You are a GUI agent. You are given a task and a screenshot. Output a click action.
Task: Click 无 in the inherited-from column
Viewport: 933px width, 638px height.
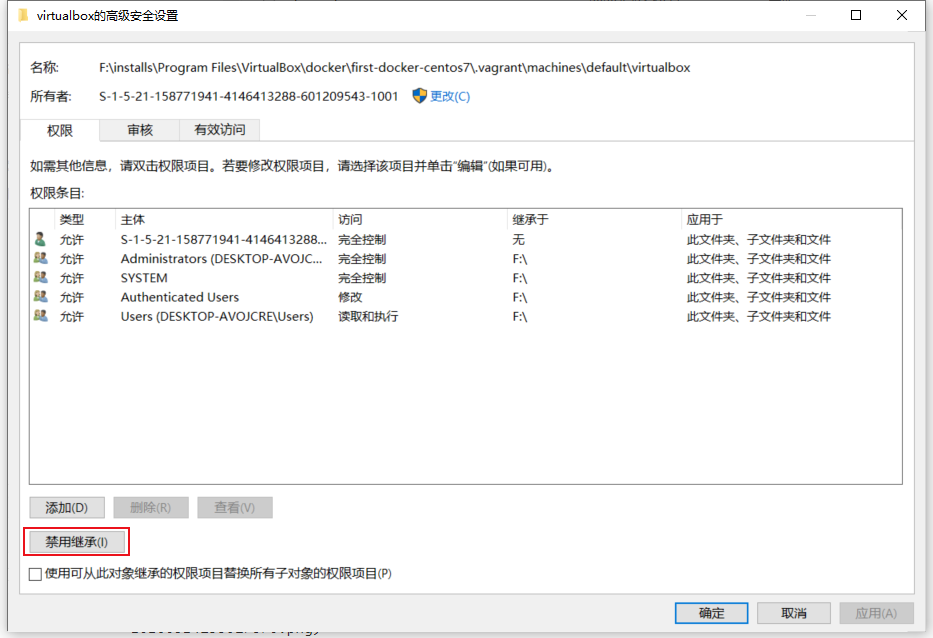(x=518, y=239)
